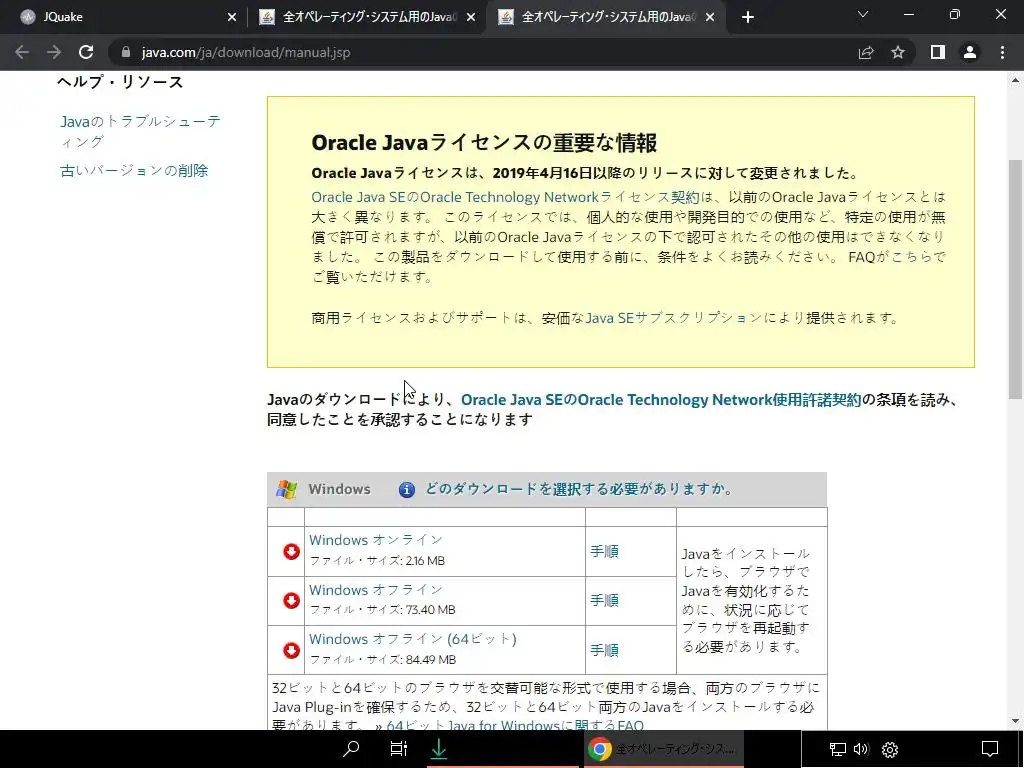
Task: Open どのダウンロードを選択する必要がありますか link
Action: [x=579, y=489]
